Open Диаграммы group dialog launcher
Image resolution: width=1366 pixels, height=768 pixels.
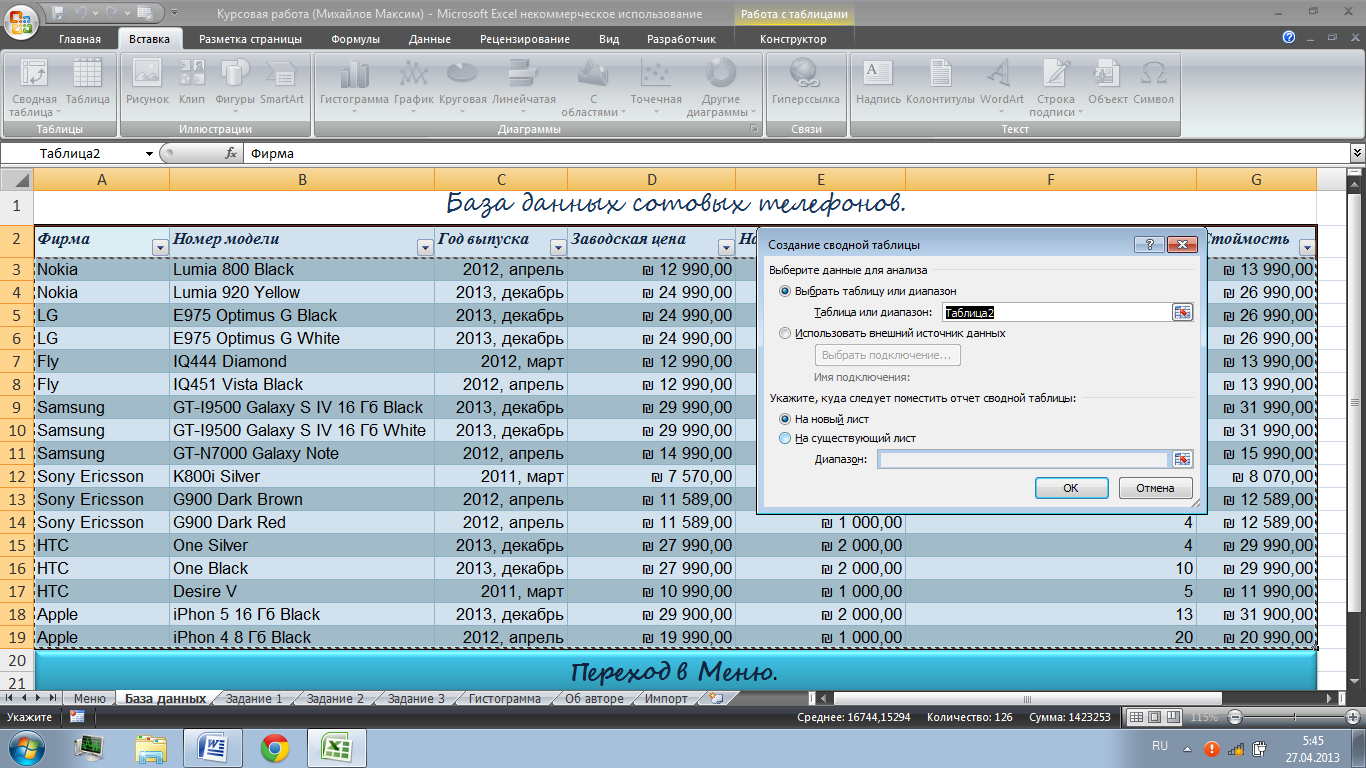tap(753, 130)
